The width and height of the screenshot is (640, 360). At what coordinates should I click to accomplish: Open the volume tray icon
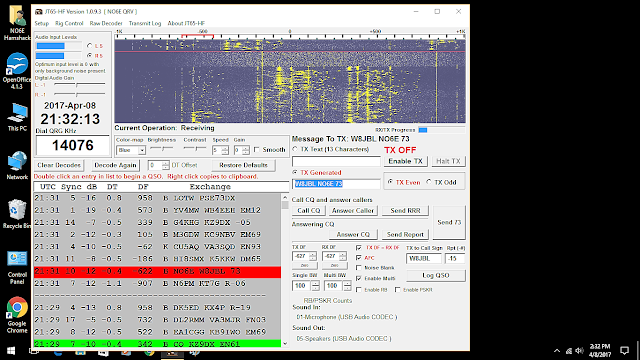[x=579, y=351]
